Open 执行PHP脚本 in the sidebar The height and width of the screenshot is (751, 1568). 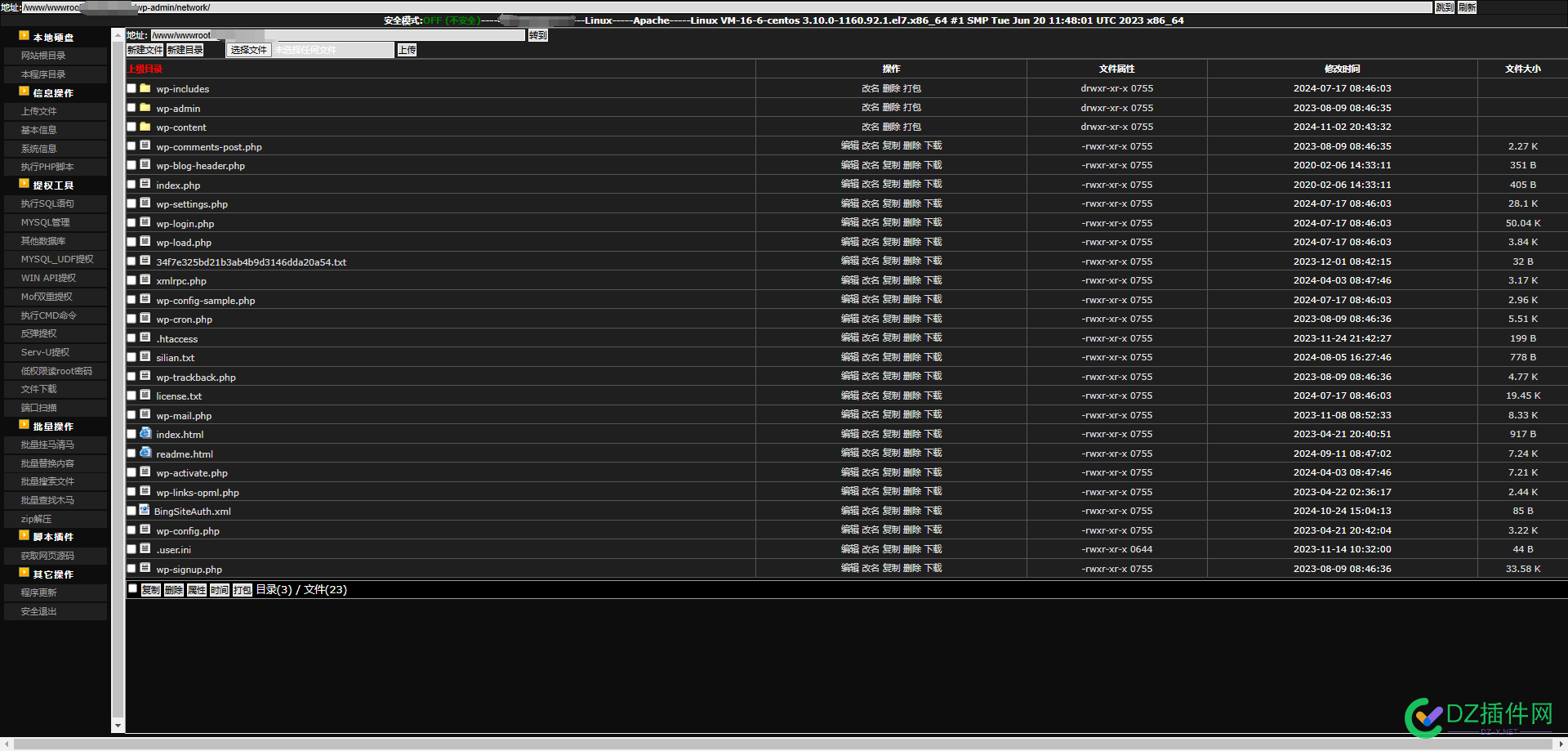point(56,167)
